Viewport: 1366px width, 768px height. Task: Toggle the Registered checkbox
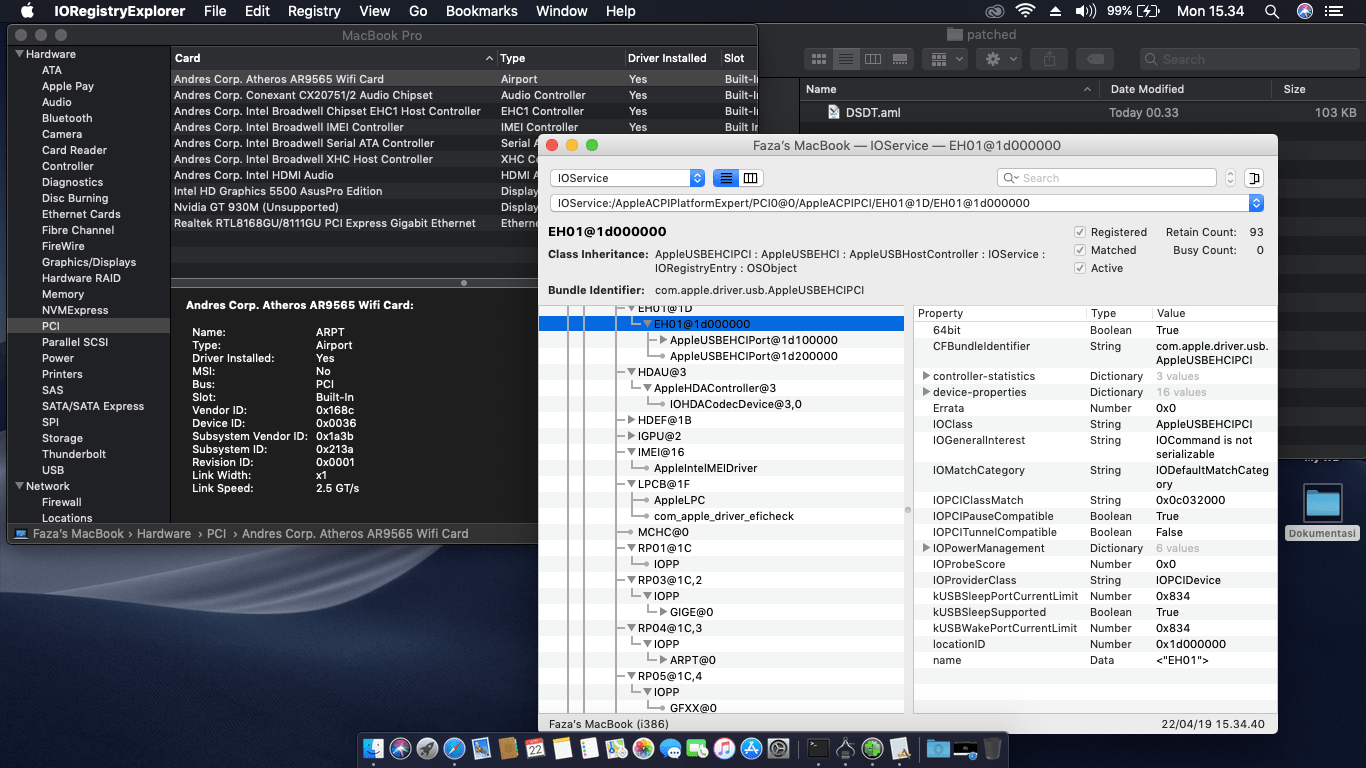[1080, 232]
